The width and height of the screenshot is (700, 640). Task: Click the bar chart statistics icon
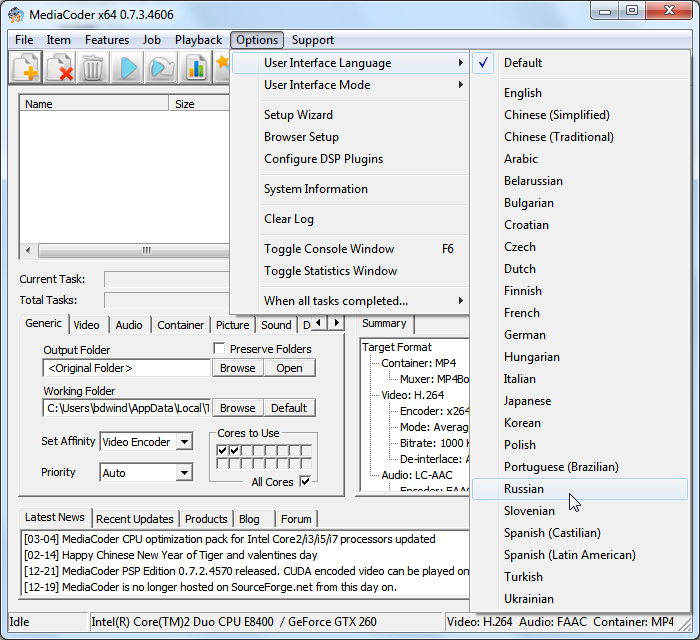(x=196, y=67)
